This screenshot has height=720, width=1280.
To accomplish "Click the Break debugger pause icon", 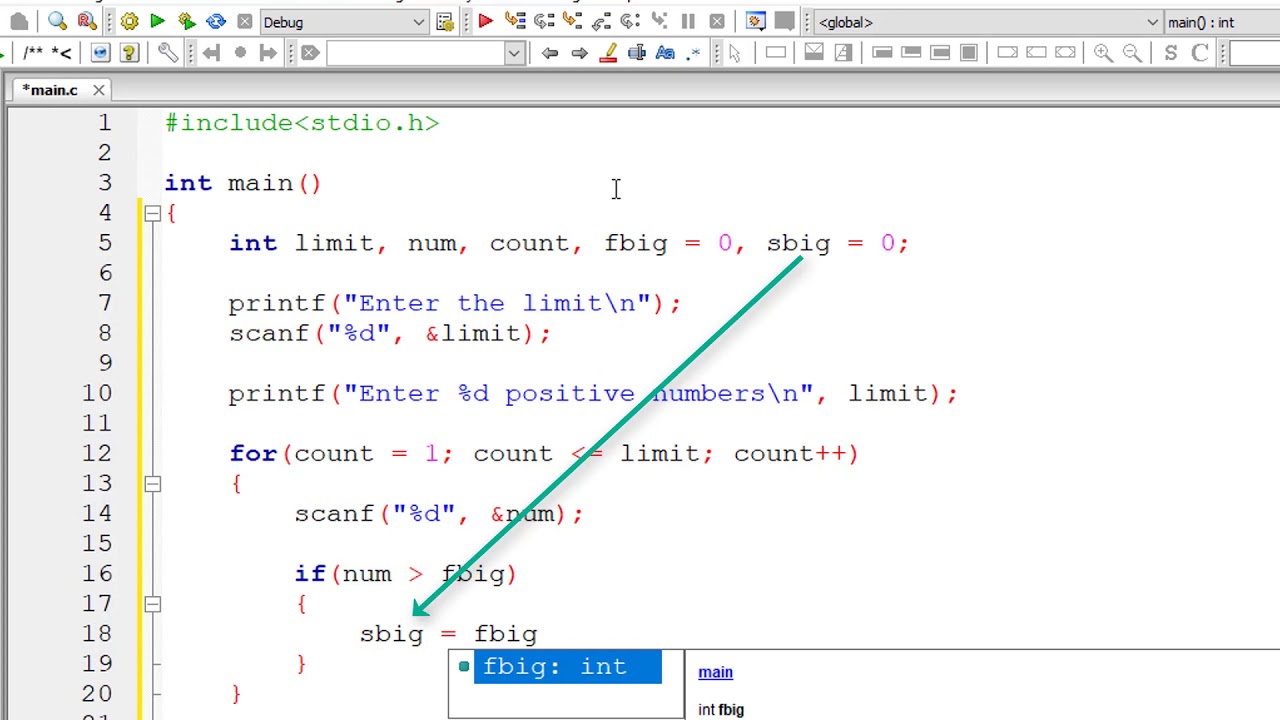I will [x=688, y=21].
